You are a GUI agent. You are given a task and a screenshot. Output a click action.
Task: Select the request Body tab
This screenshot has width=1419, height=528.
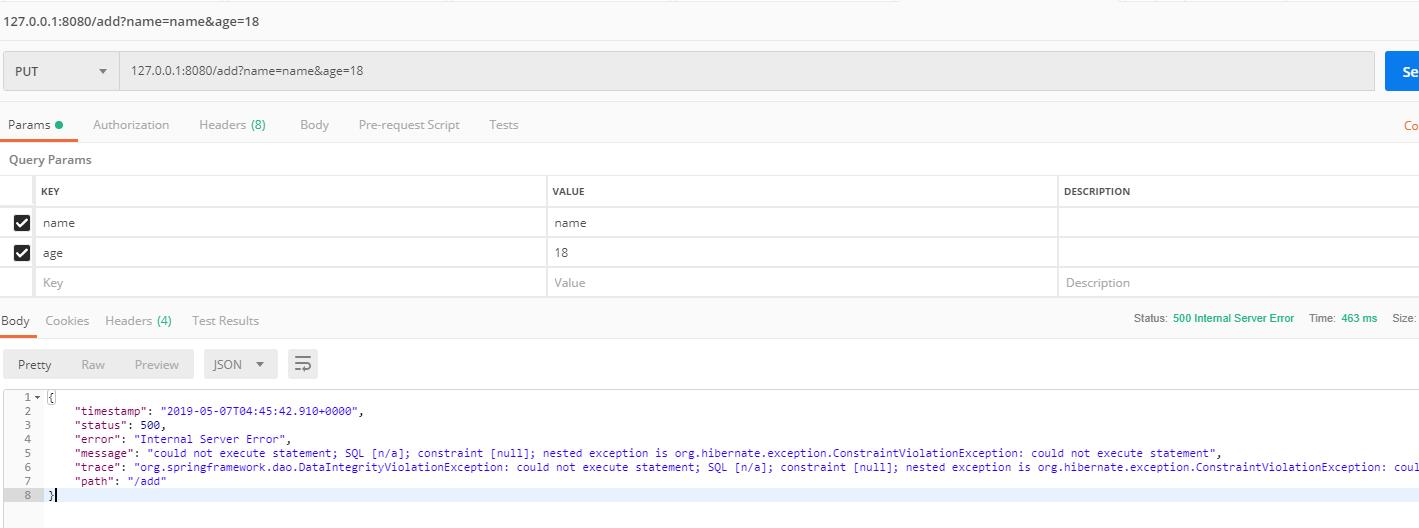pos(314,125)
